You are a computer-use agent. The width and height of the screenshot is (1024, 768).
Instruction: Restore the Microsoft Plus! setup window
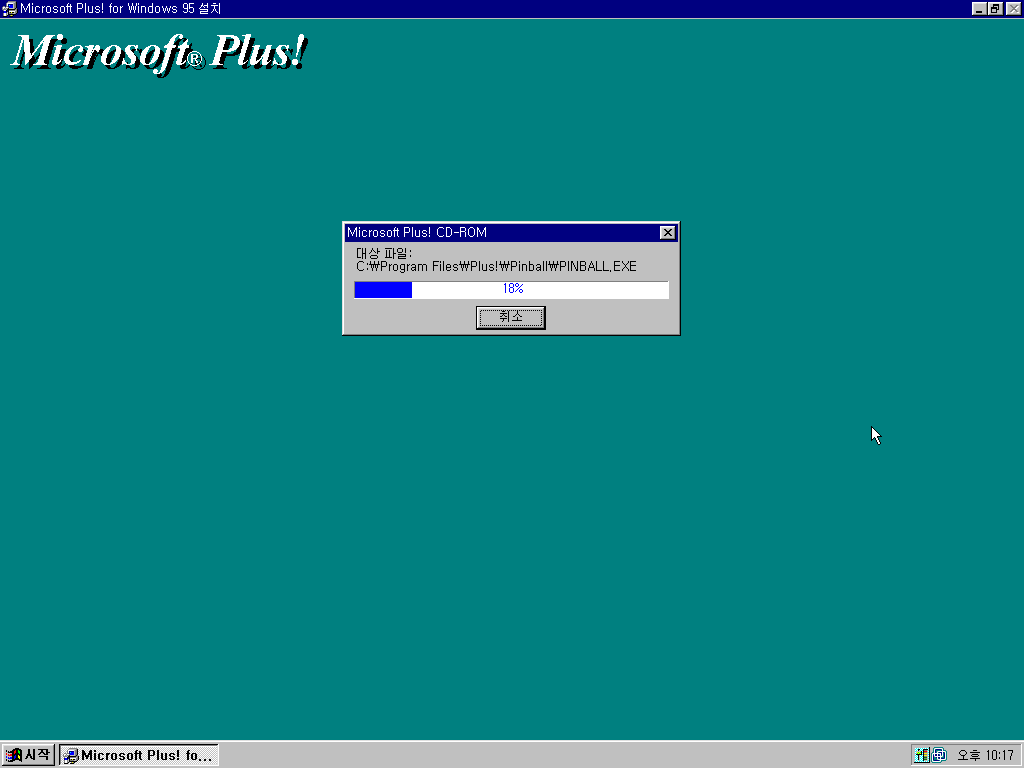tap(995, 8)
